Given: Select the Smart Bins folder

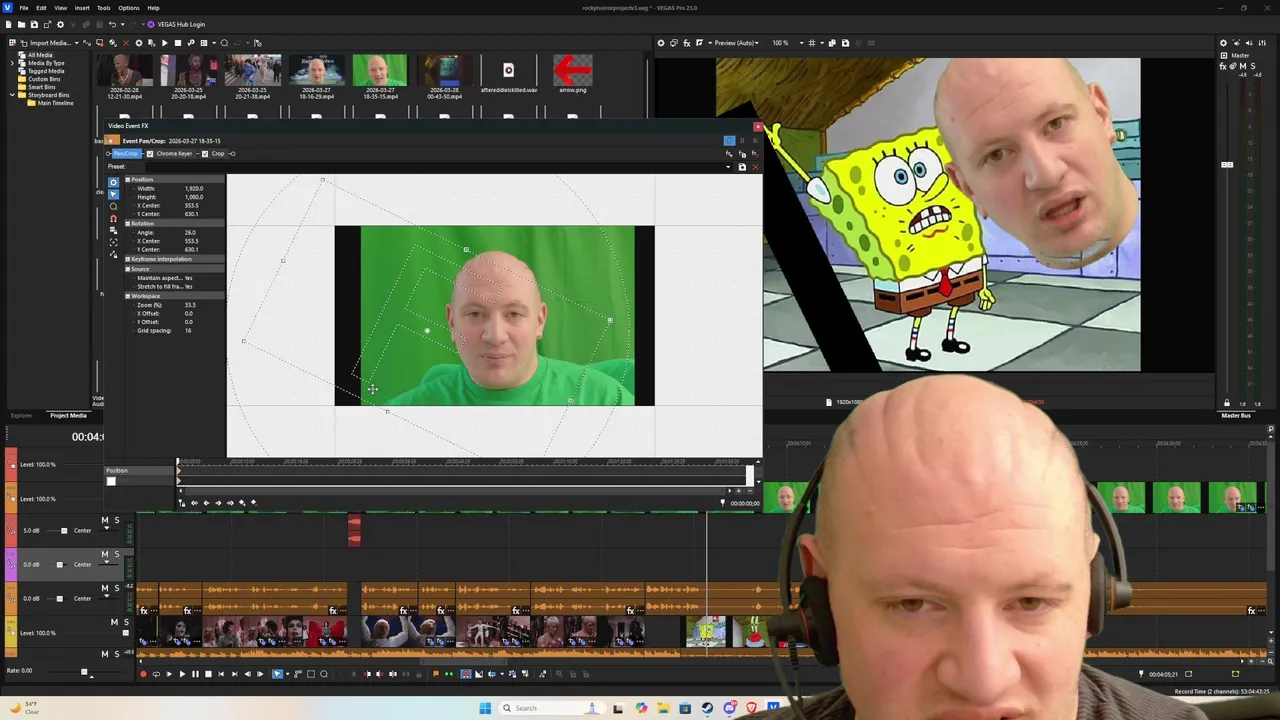Looking at the screenshot, I should pos(41,87).
